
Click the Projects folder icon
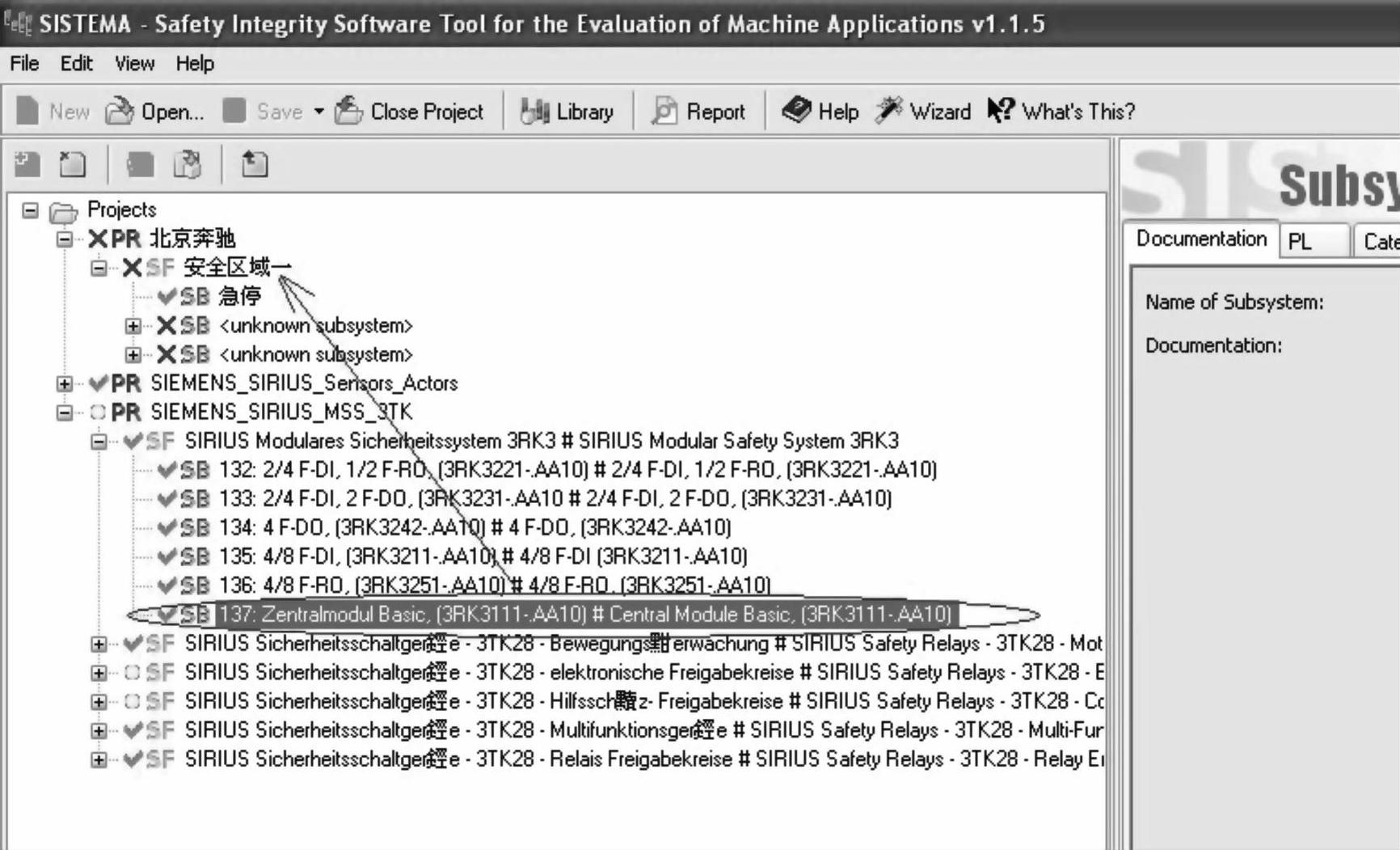pos(63,212)
